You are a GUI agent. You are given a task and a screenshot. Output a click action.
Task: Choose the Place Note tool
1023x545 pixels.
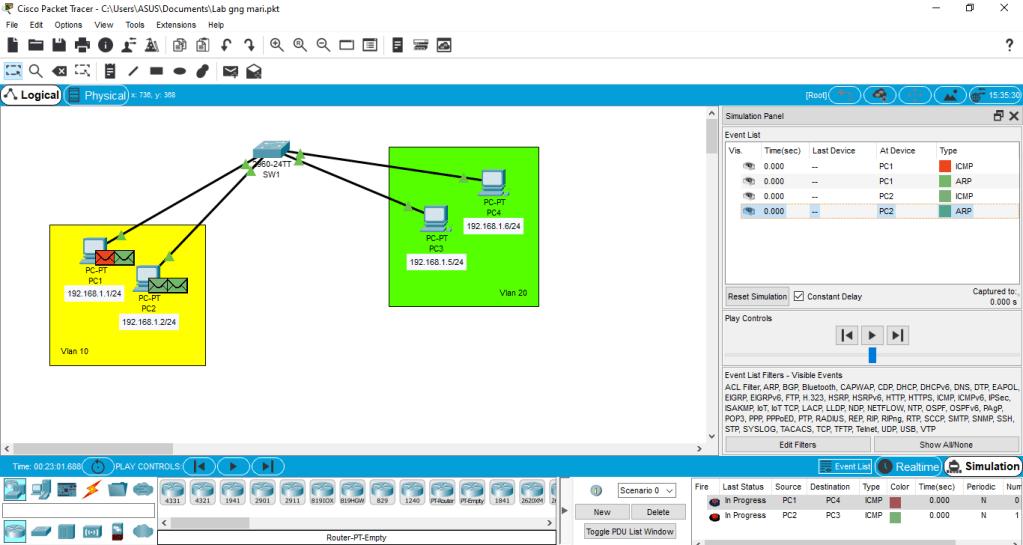point(110,71)
